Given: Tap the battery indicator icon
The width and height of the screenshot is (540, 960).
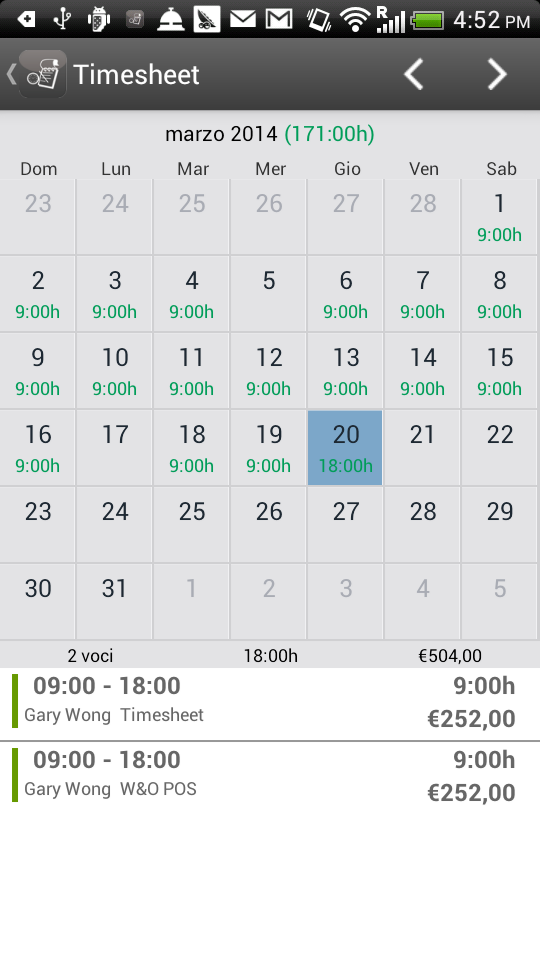Looking at the screenshot, I should (427, 20).
